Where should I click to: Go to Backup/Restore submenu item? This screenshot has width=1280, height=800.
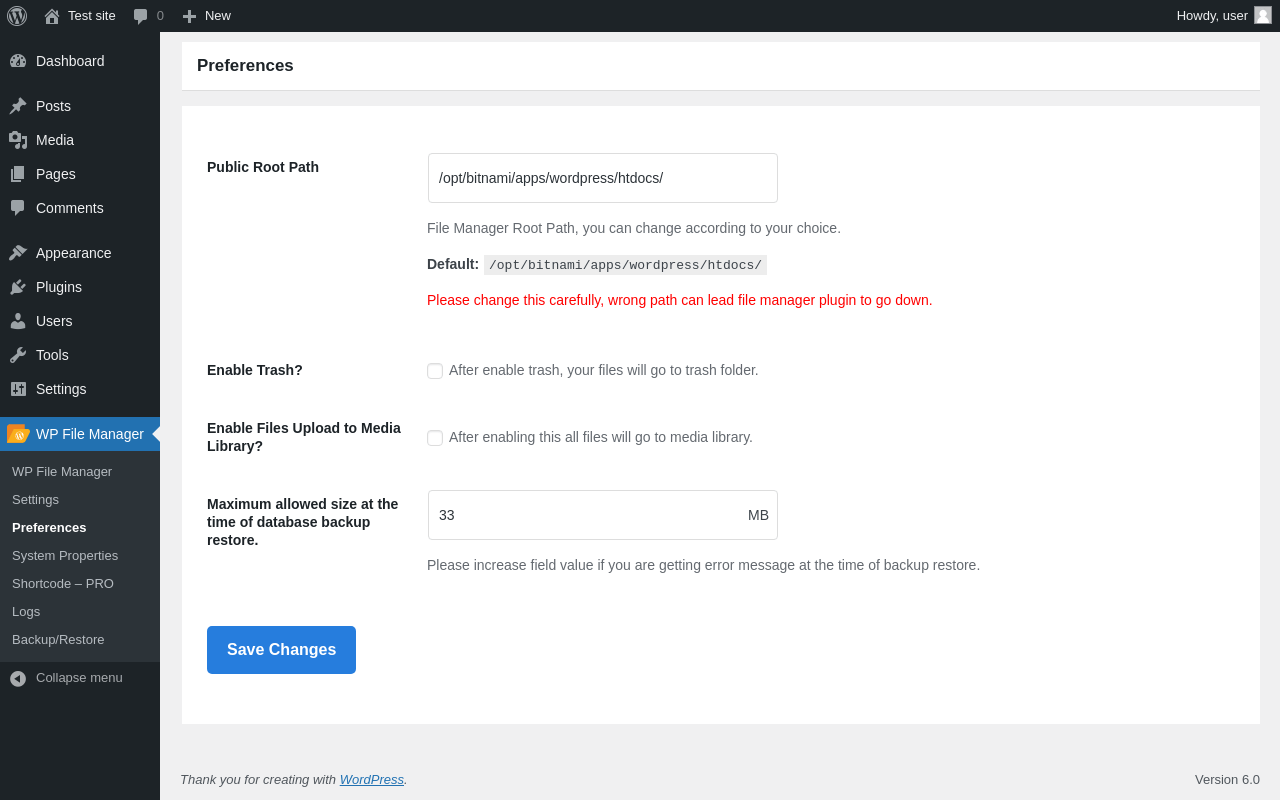[58, 640]
